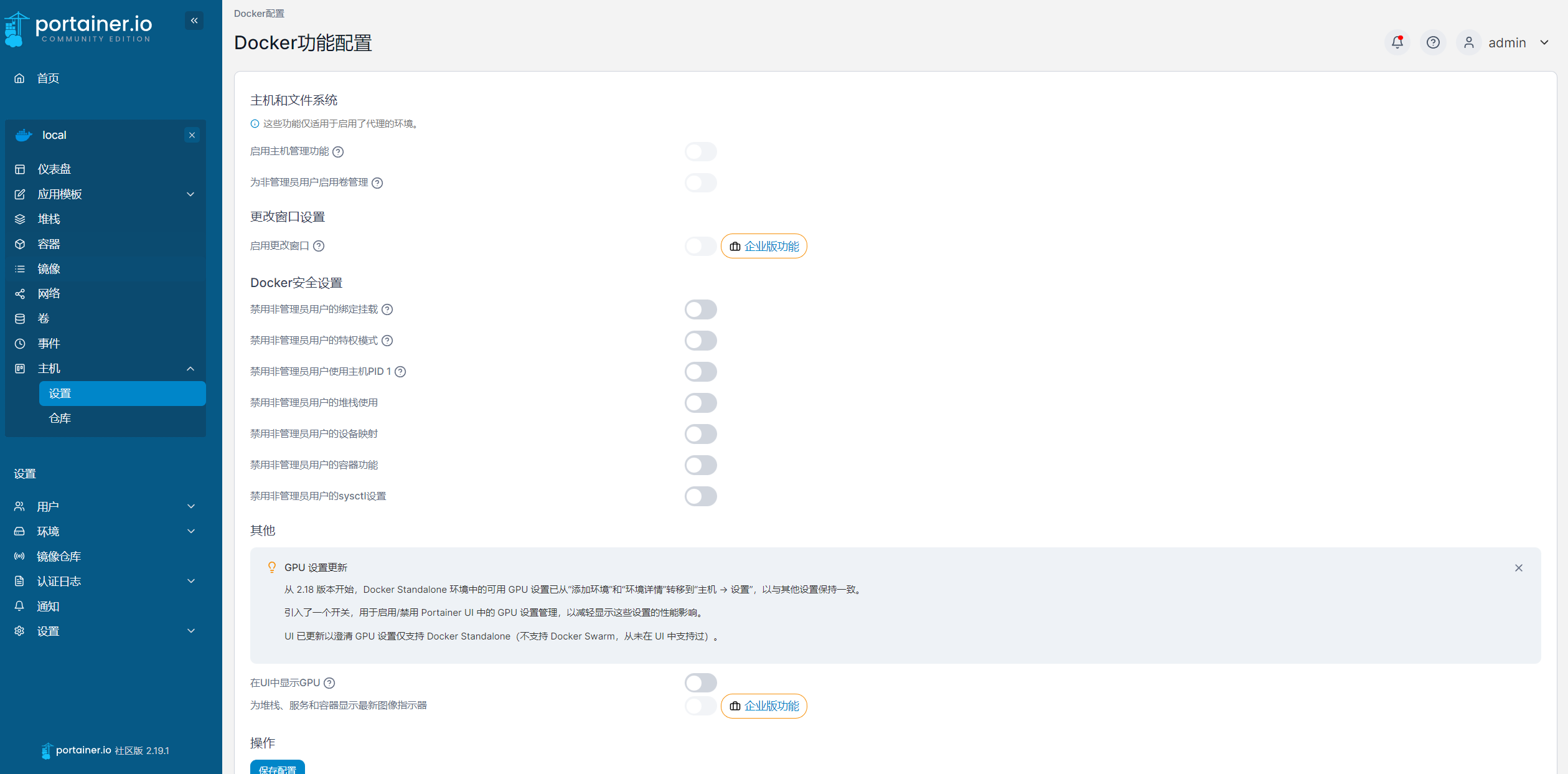Click help icon beside 在UI中显示GPU
The width and height of the screenshot is (1568, 774).
click(x=329, y=683)
